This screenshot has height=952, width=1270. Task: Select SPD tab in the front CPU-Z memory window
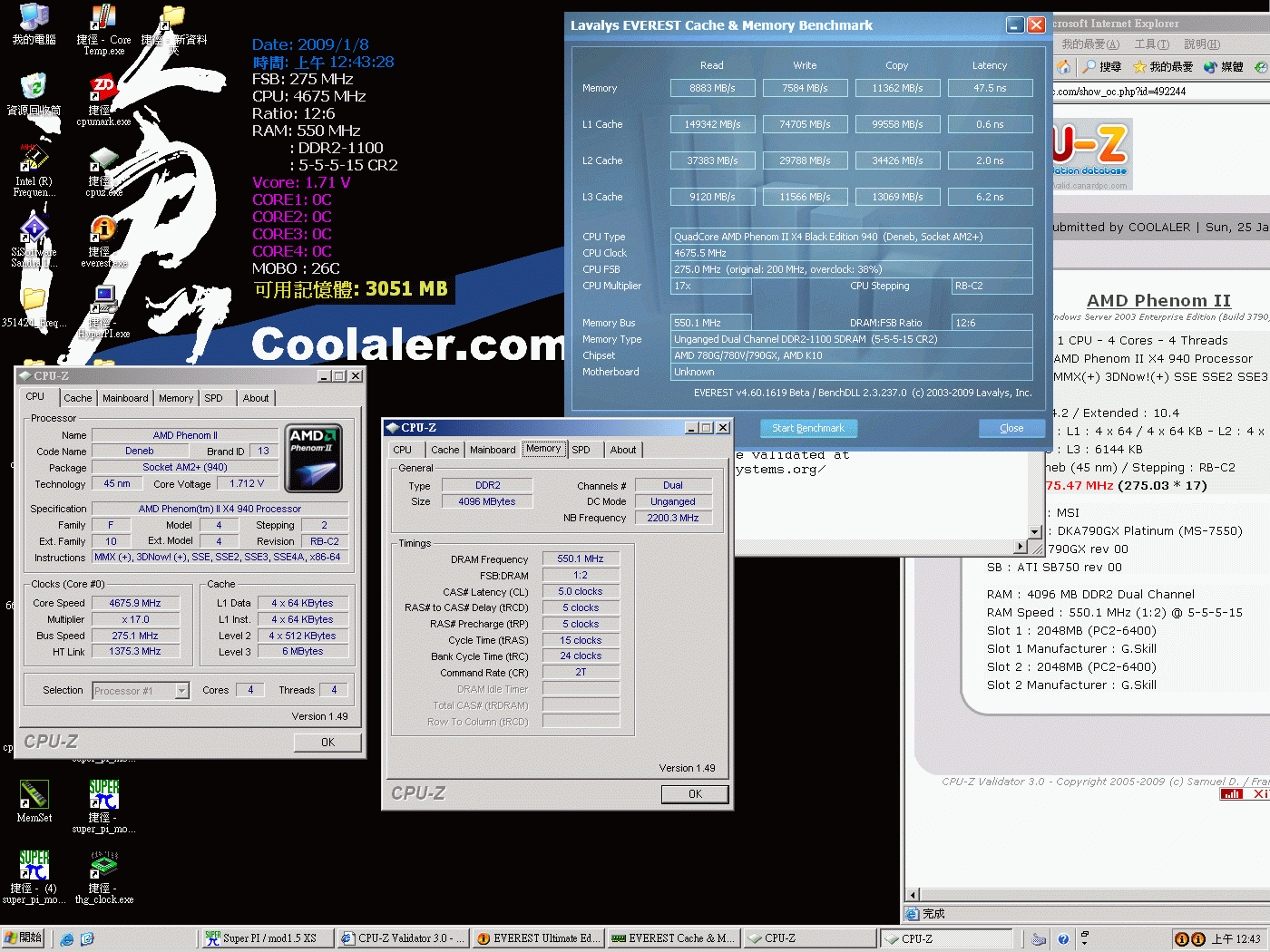coord(581,450)
